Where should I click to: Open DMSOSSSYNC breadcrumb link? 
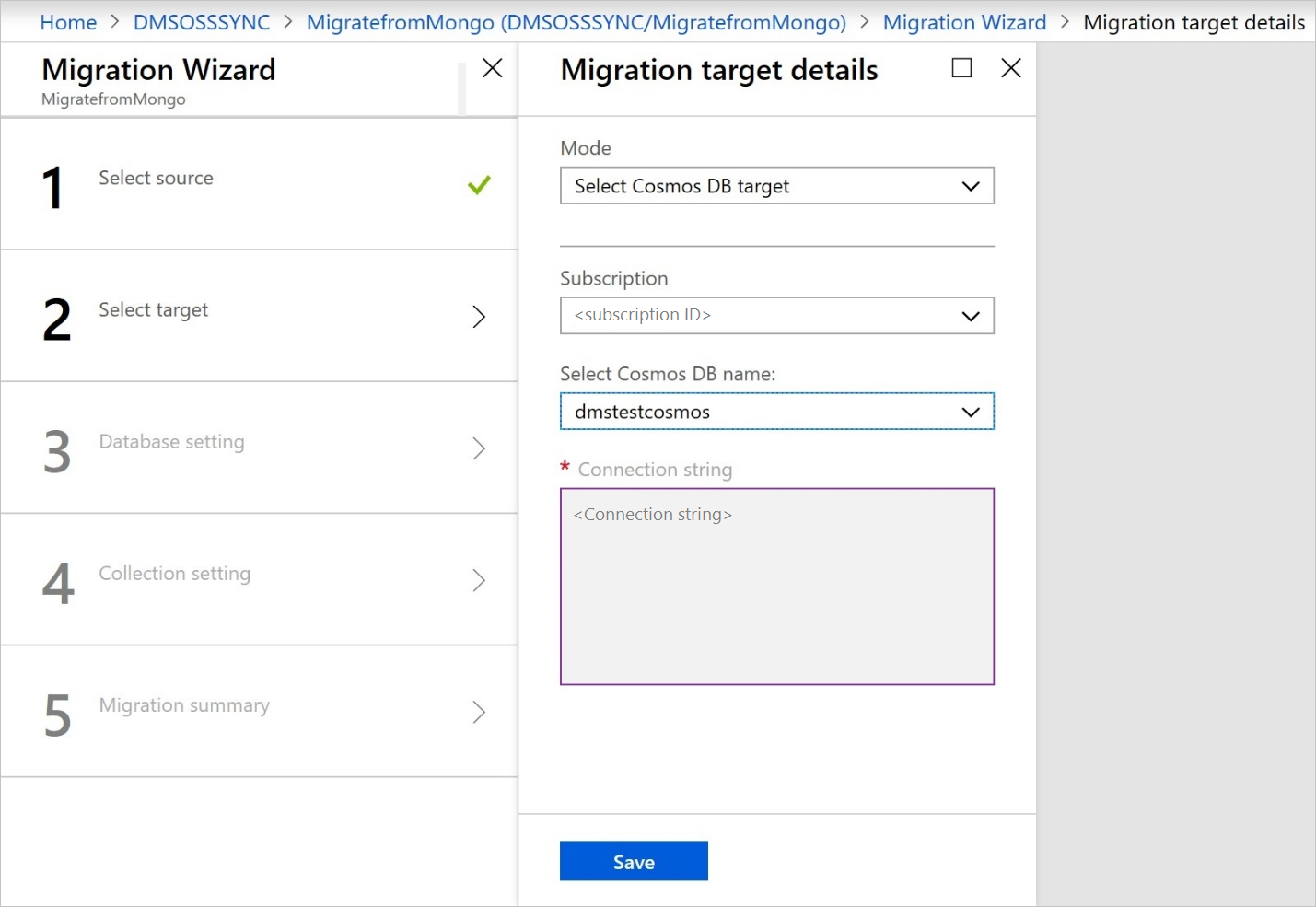click(202, 22)
